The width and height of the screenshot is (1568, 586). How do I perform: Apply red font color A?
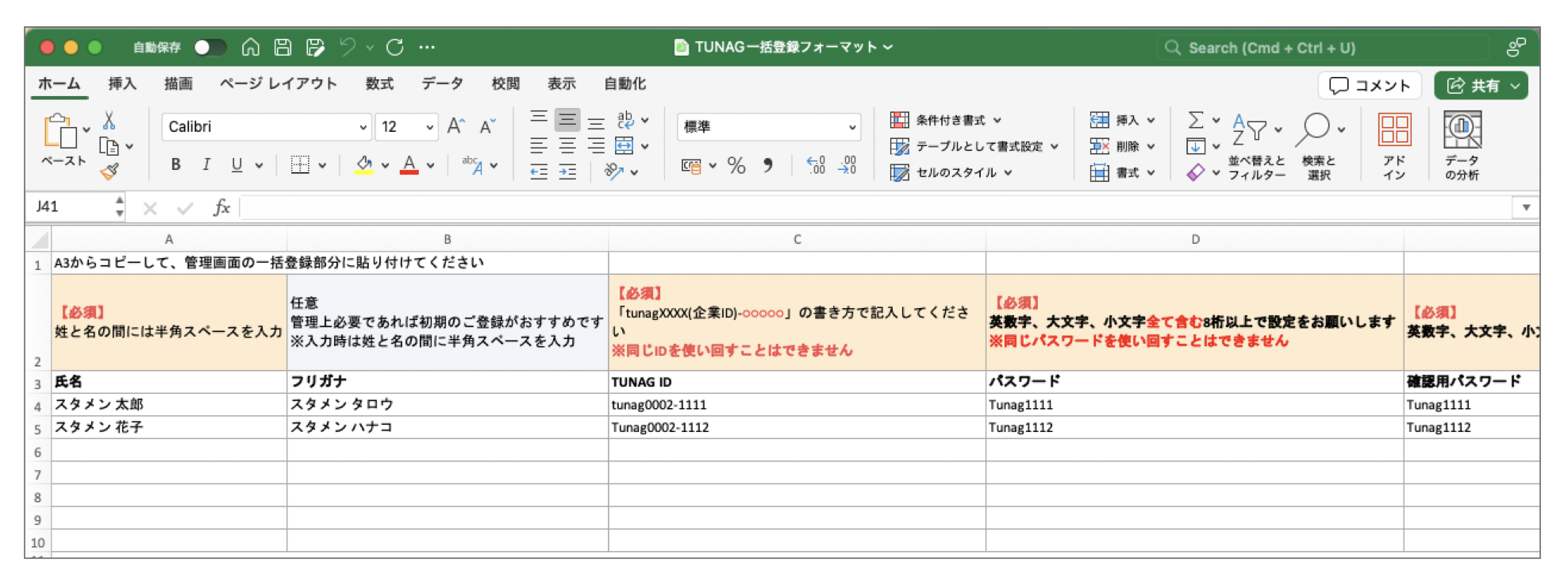point(409,164)
